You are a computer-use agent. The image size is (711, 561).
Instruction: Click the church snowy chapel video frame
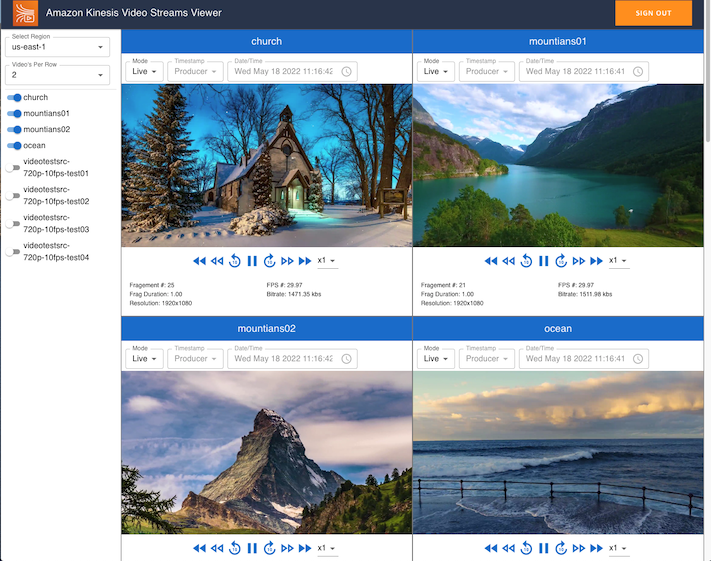267,166
